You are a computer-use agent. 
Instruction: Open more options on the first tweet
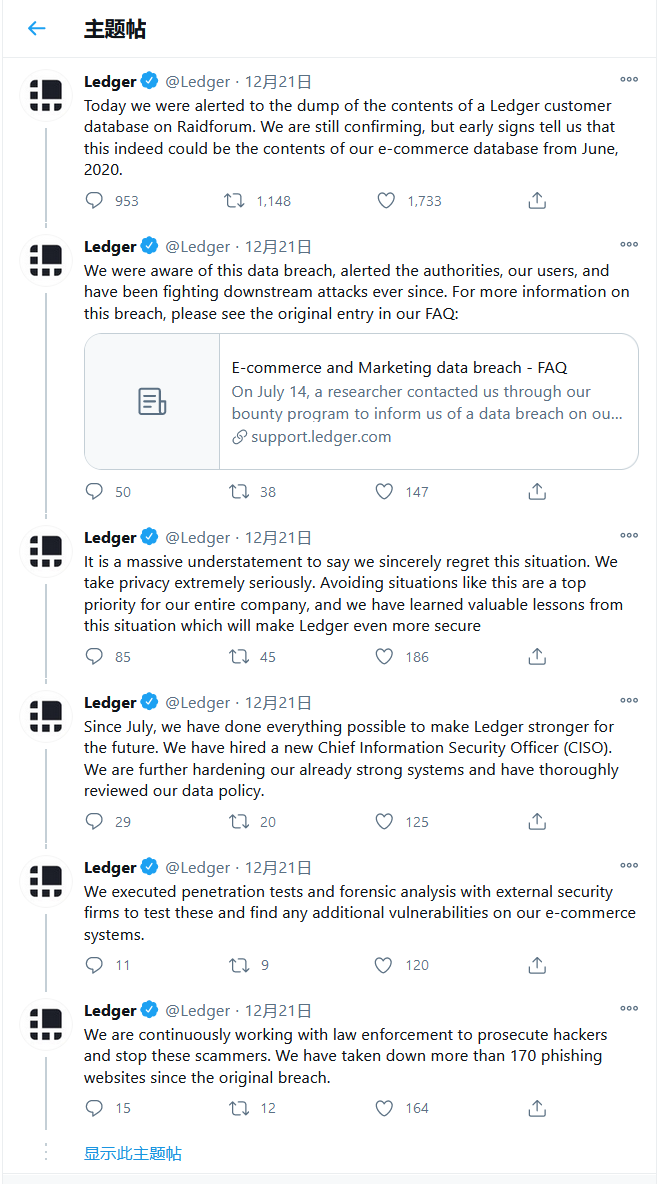point(629,80)
